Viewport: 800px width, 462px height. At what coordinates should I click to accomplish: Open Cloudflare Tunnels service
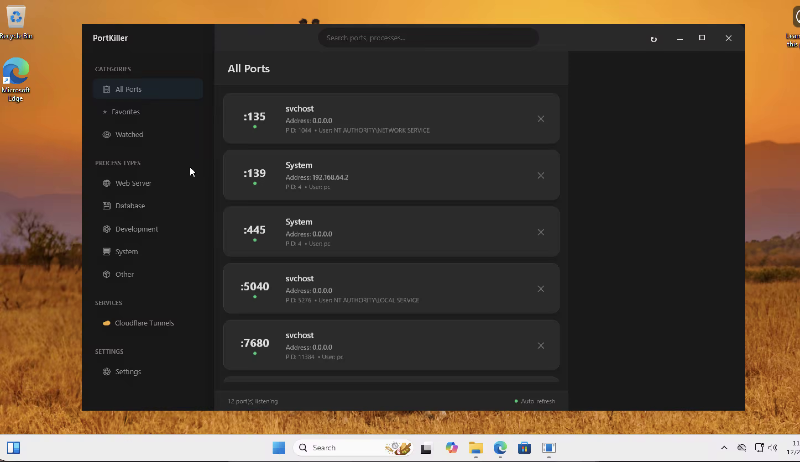(144, 323)
